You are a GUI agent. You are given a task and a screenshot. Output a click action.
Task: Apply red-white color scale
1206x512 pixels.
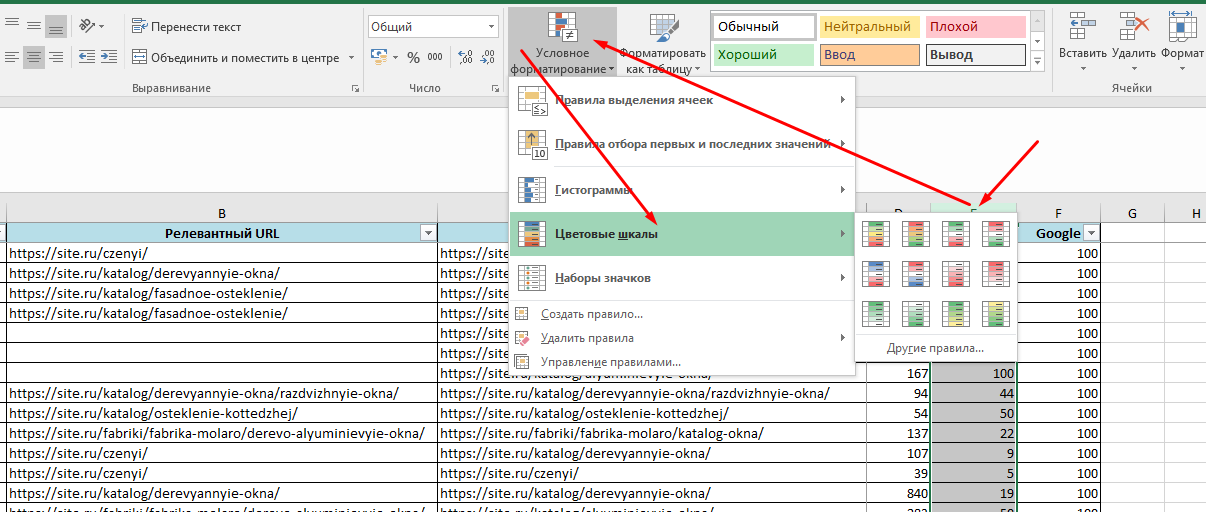pos(995,273)
